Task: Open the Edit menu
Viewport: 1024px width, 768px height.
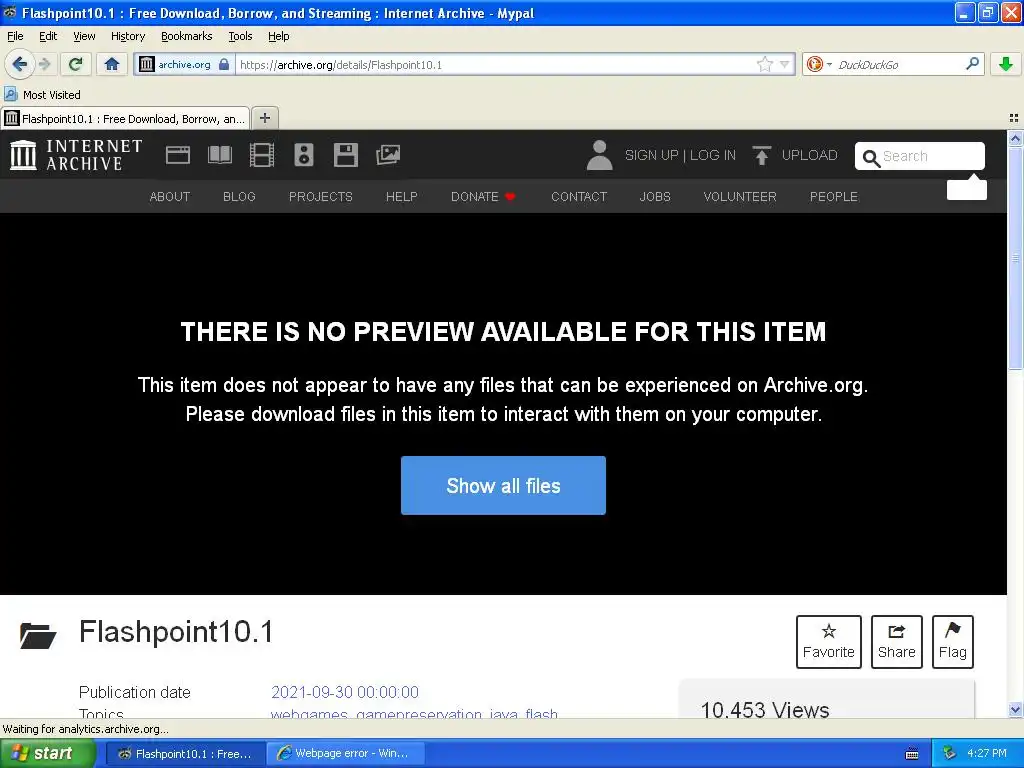Action: (48, 36)
